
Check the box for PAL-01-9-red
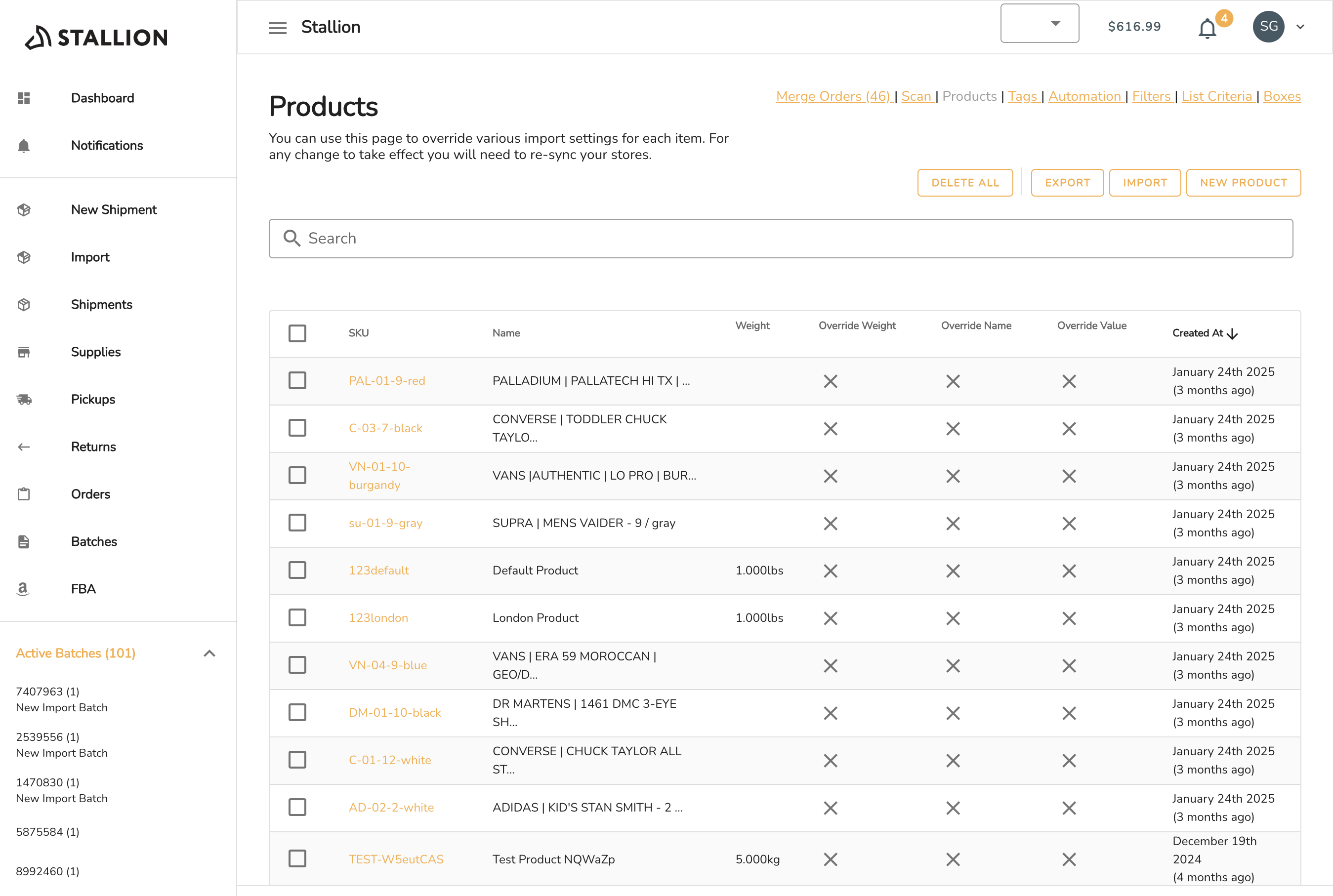pos(297,380)
